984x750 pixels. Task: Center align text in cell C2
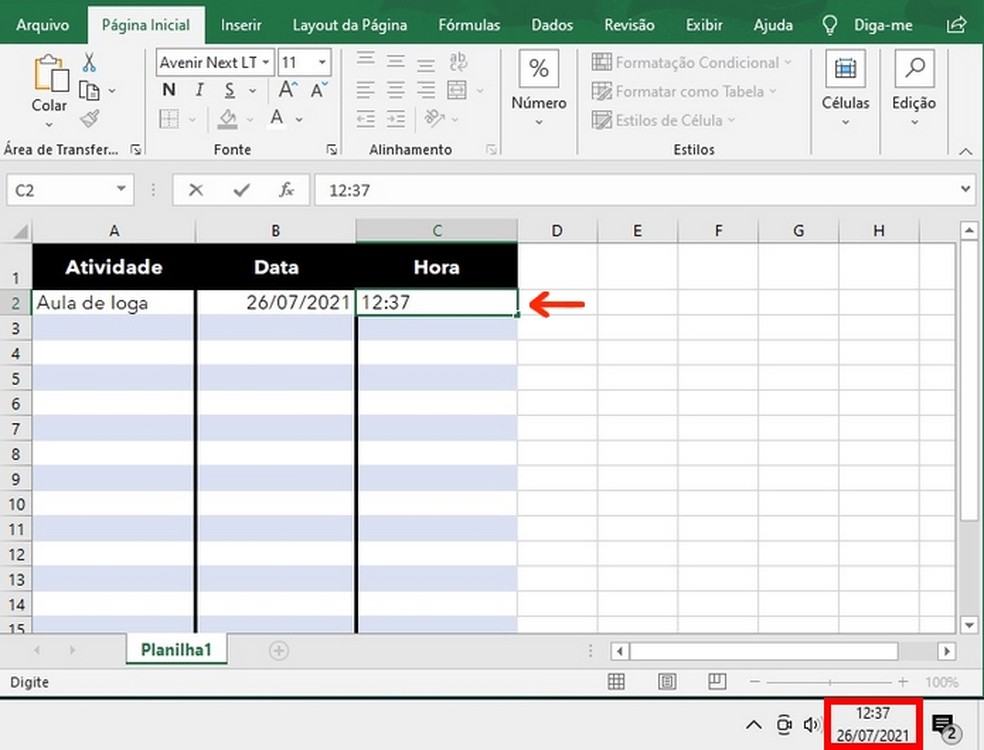point(395,89)
